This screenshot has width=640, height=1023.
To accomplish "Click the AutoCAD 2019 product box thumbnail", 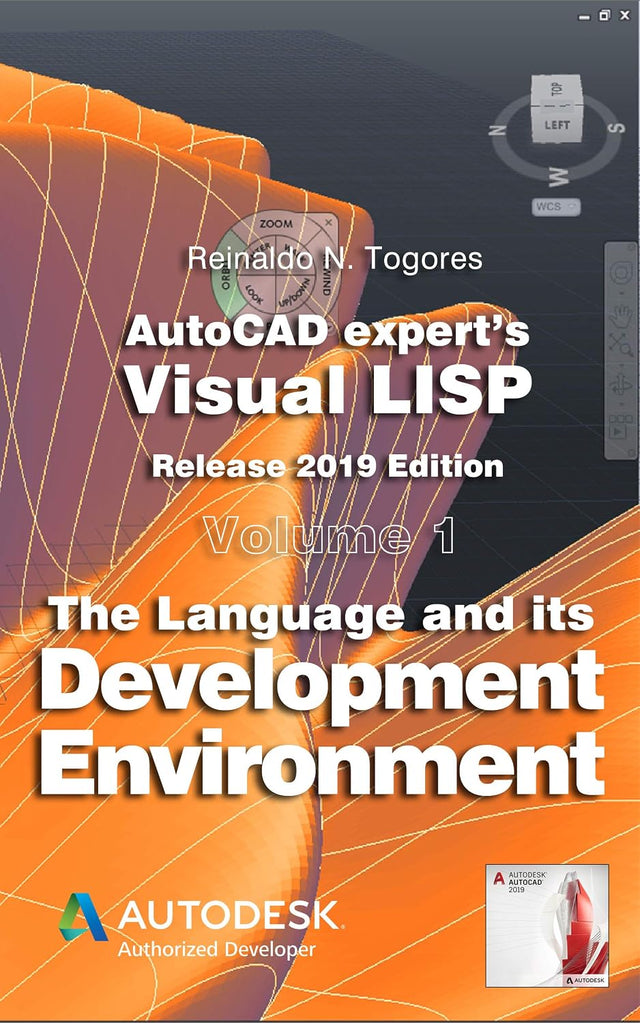I will click(x=547, y=925).
